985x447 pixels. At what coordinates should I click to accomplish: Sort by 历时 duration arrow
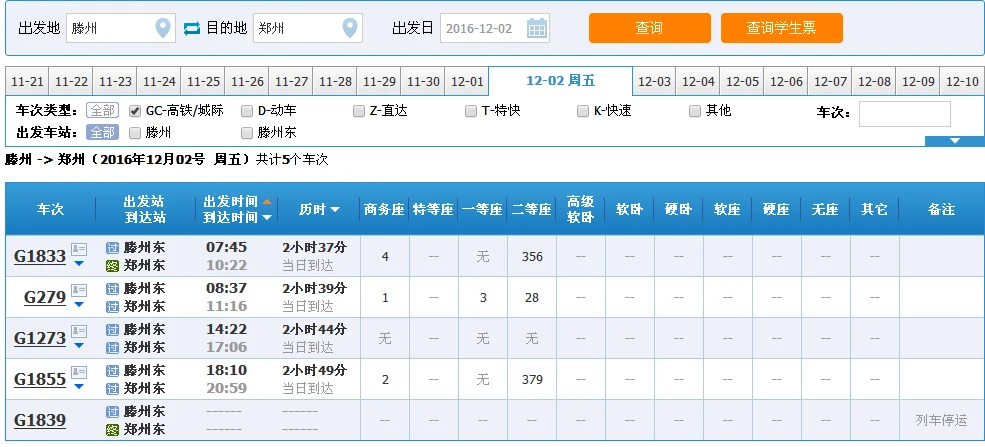click(x=334, y=210)
